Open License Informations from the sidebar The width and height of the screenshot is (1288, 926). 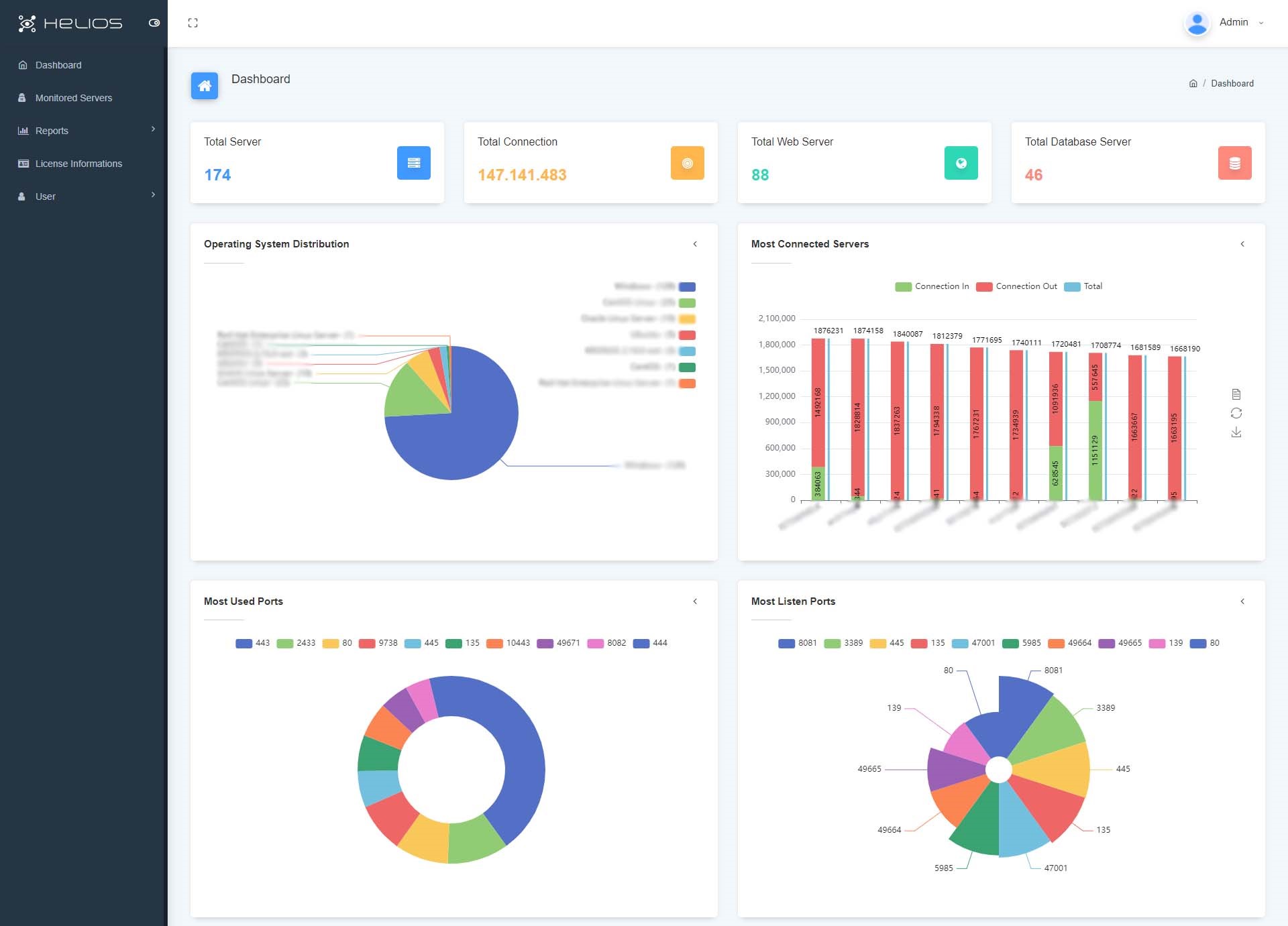[78, 164]
